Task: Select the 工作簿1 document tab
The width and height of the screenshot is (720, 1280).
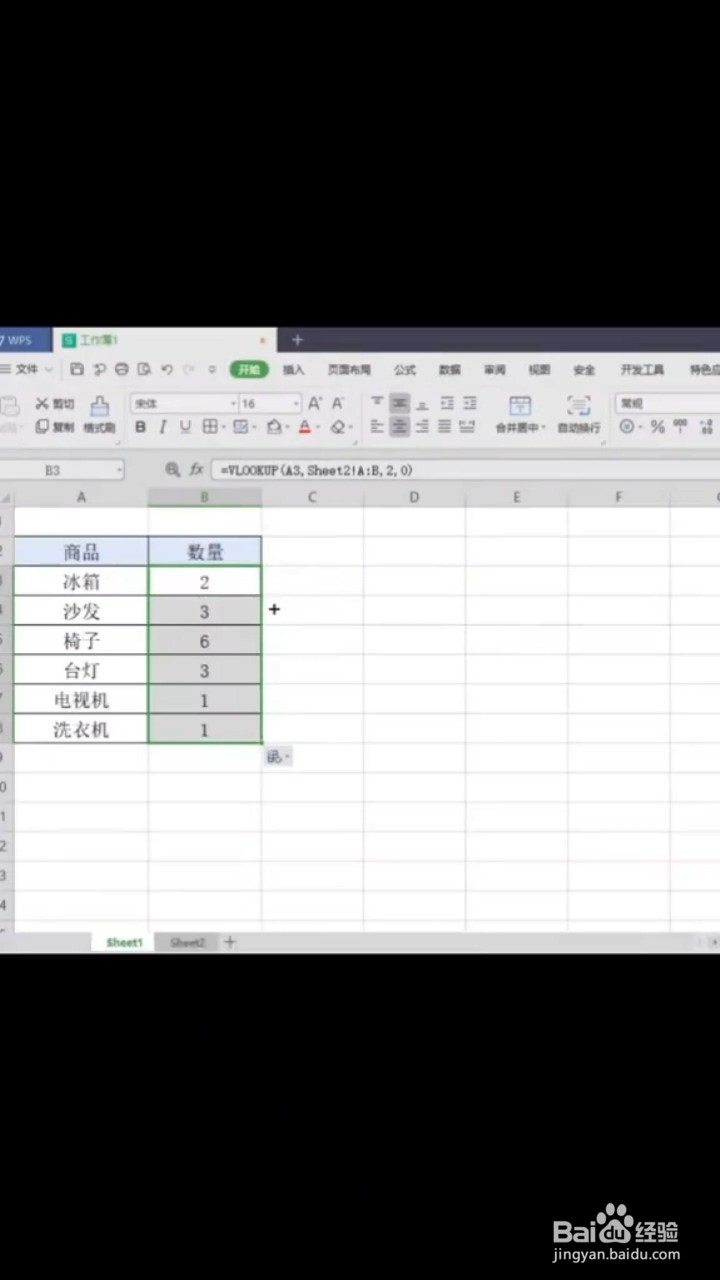Action: pyautogui.click(x=164, y=340)
